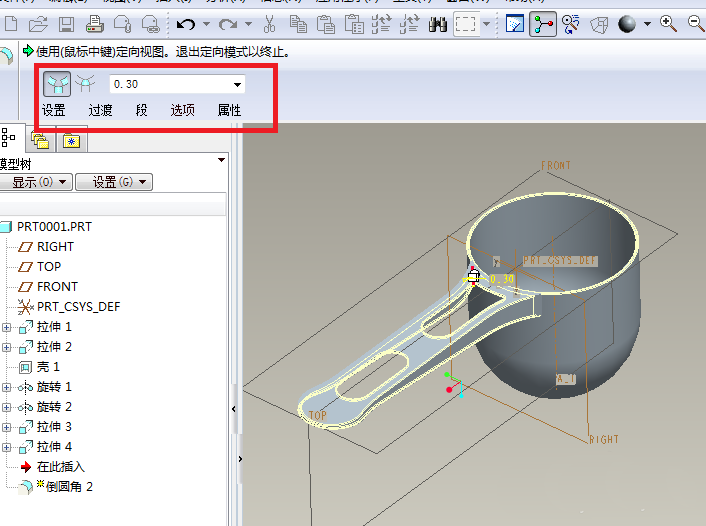Open the 选项 dashboard tab
The height and width of the screenshot is (526, 706).
pyautogui.click(x=182, y=110)
